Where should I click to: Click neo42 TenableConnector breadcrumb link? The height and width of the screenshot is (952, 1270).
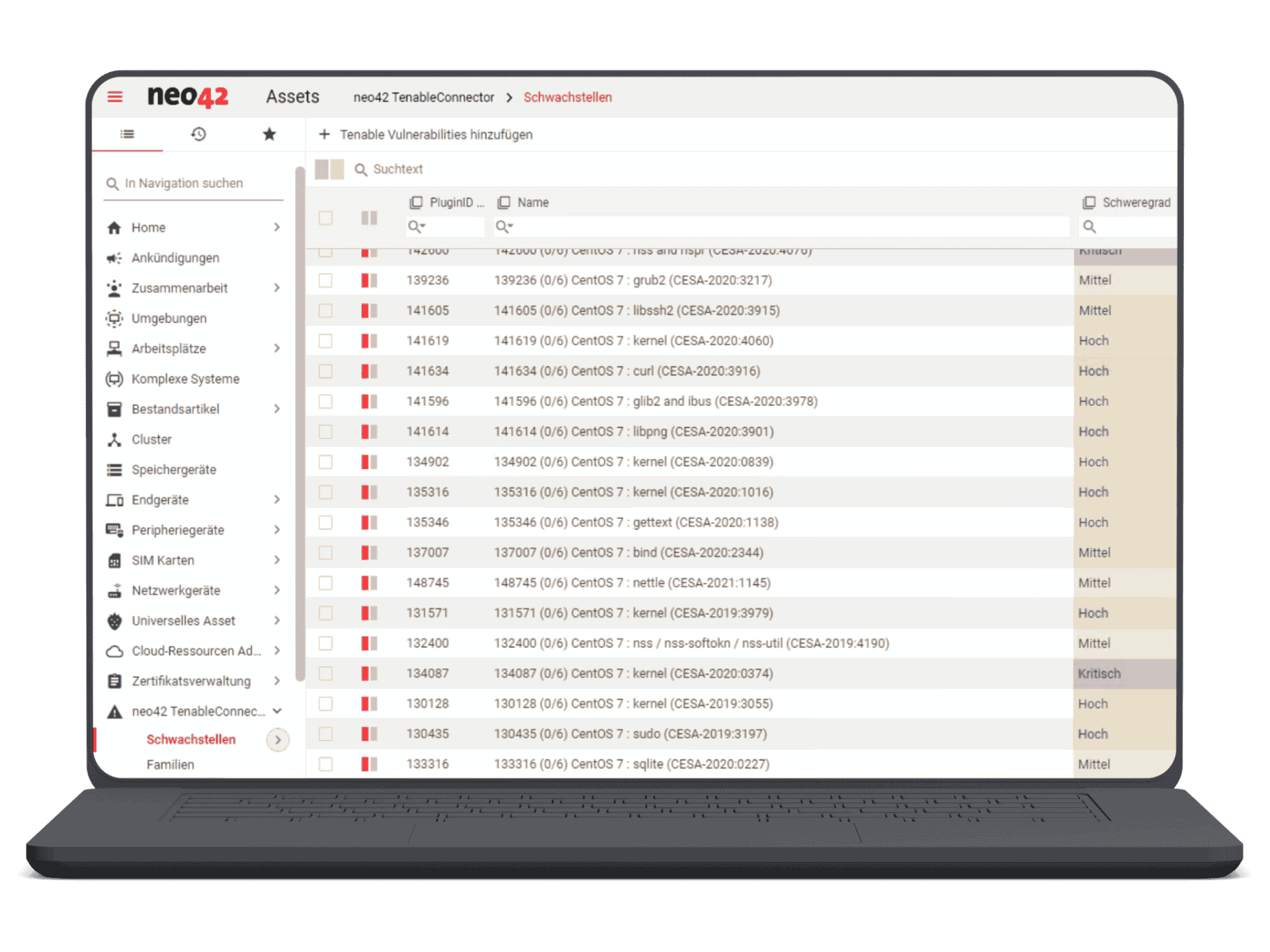424,97
